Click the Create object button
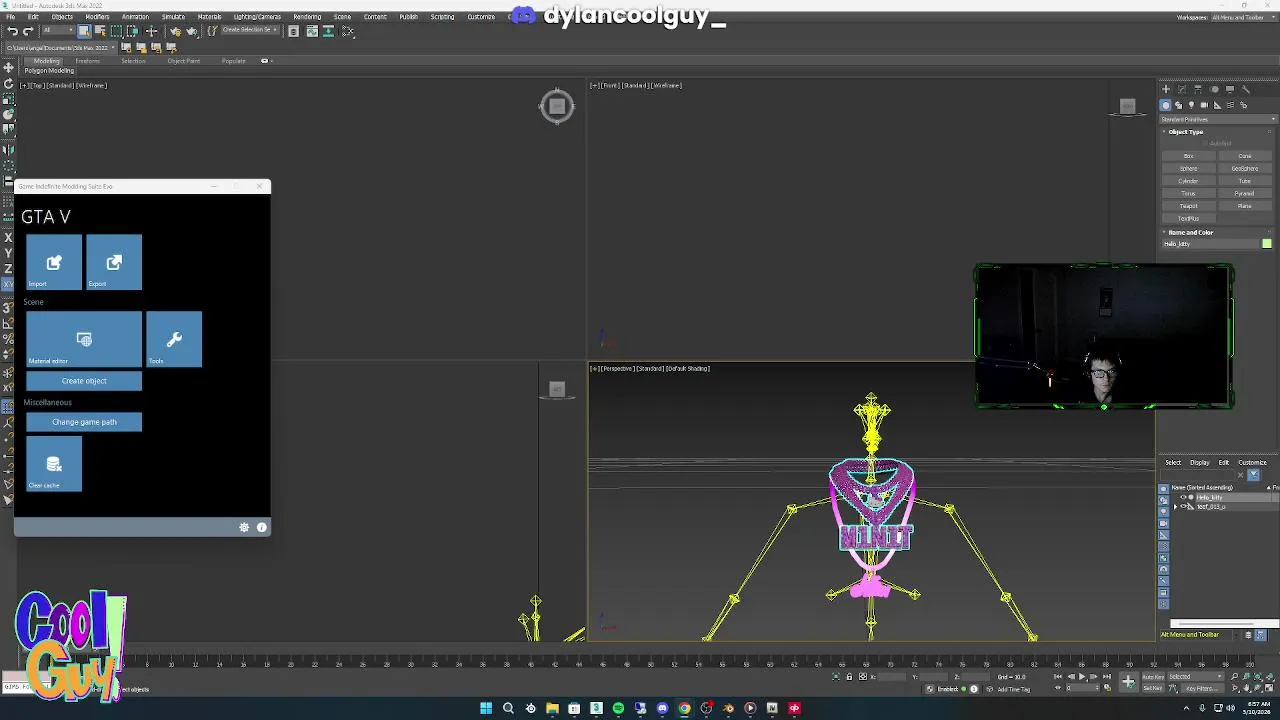This screenshot has width=1280, height=720. pos(84,381)
